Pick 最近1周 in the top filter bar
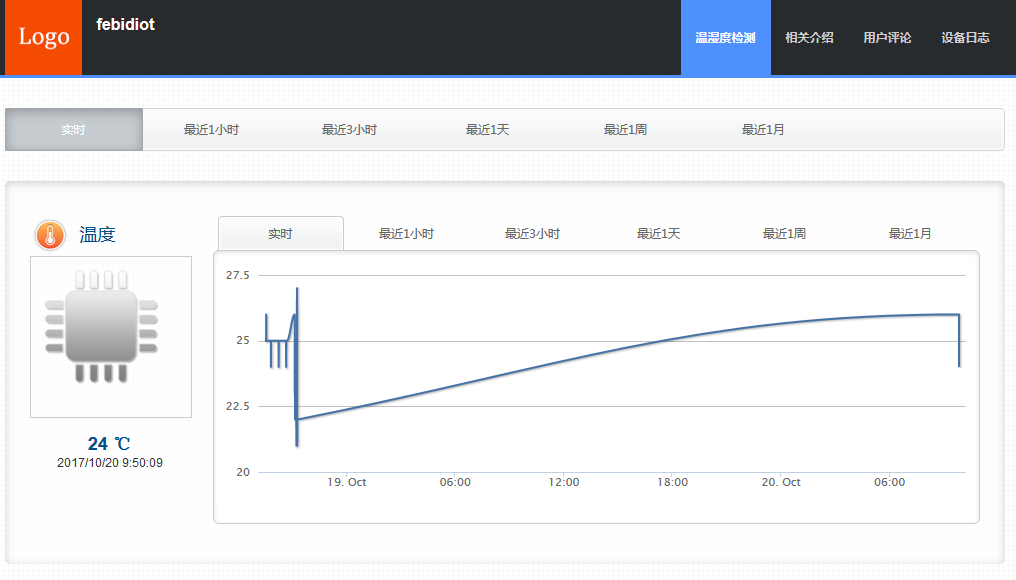This screenshot has height=580, width=1016. pyautogui.click(x=625, y=130)
